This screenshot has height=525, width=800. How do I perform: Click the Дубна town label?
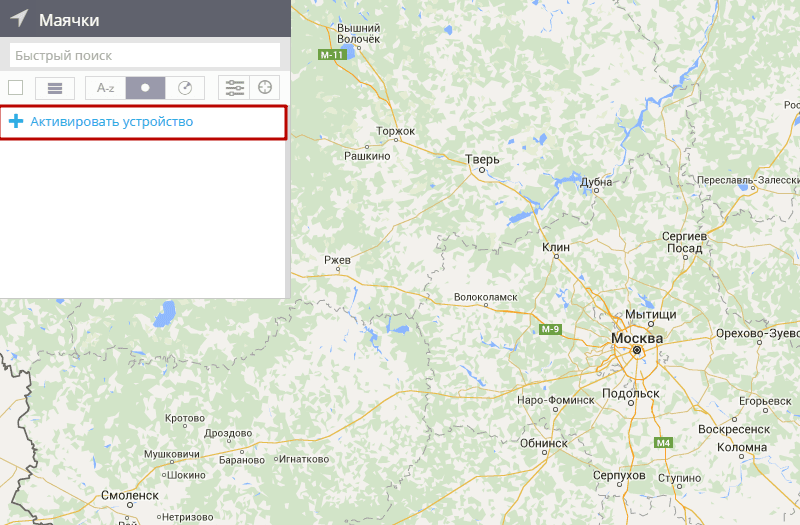click(x=596, y=182)
